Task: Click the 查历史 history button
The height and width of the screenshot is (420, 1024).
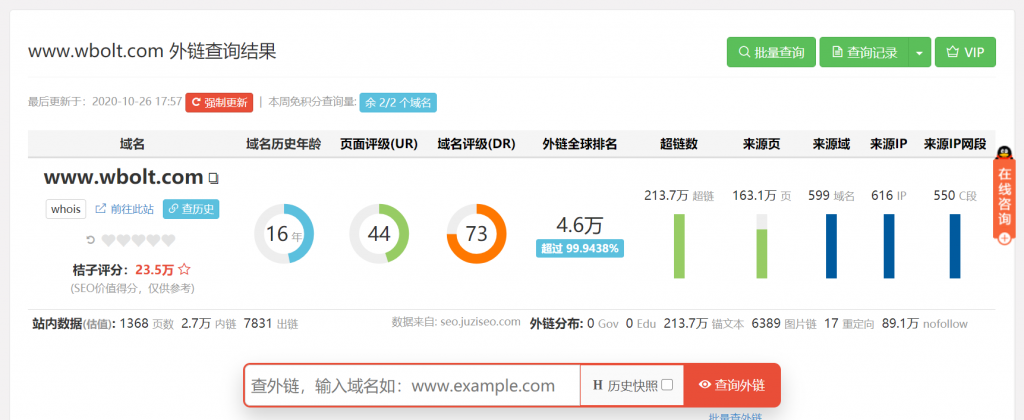Action: 191,209
